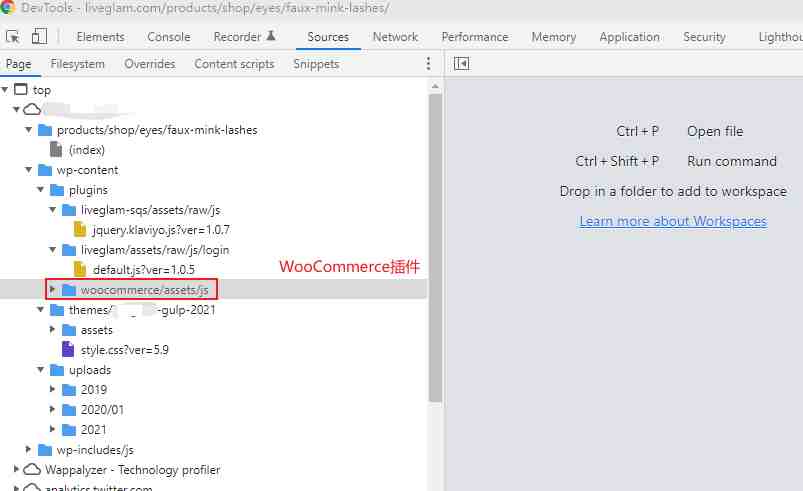
Task: Open the (index) file icon
Action: 56,150
